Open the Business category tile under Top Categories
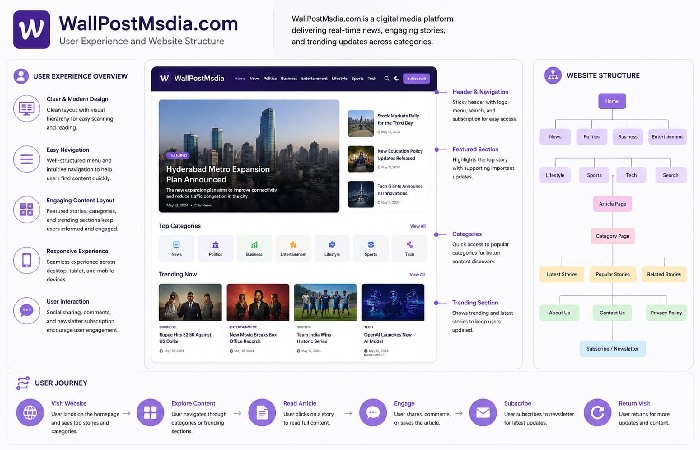 (254, 248)
